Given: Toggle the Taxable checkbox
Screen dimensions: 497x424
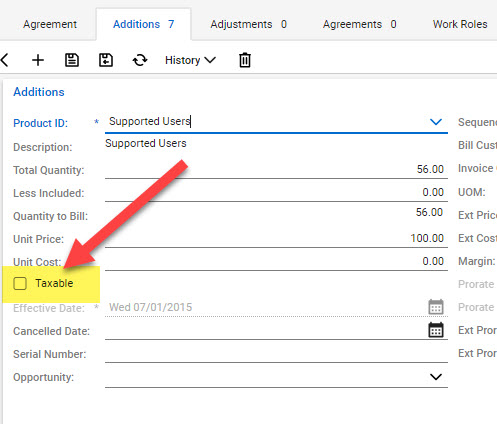Looking at the screenshot, I should pos(20,284).
